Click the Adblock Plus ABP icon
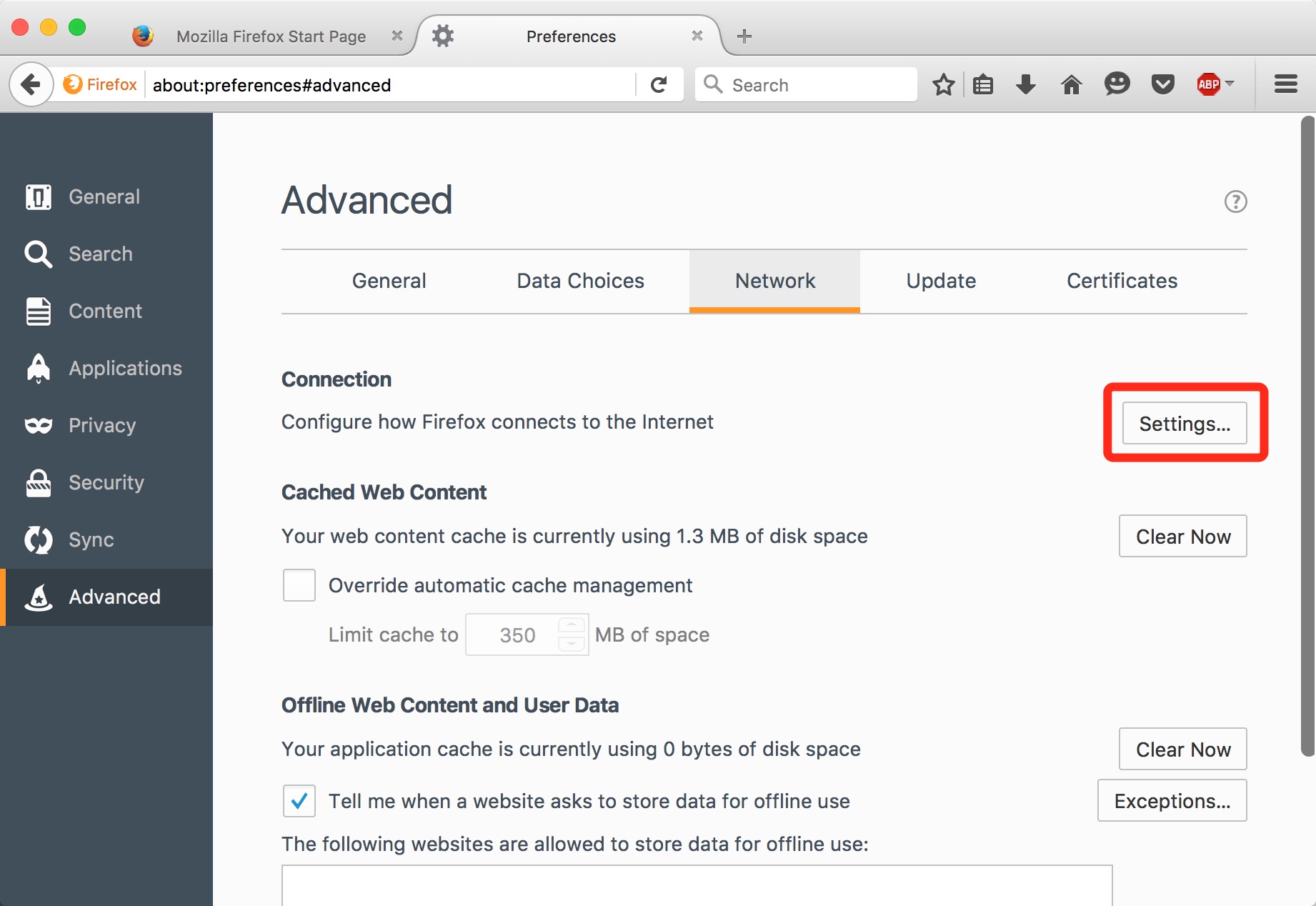The height and width of the screenshot is (906, 1316). [1208, 85]
